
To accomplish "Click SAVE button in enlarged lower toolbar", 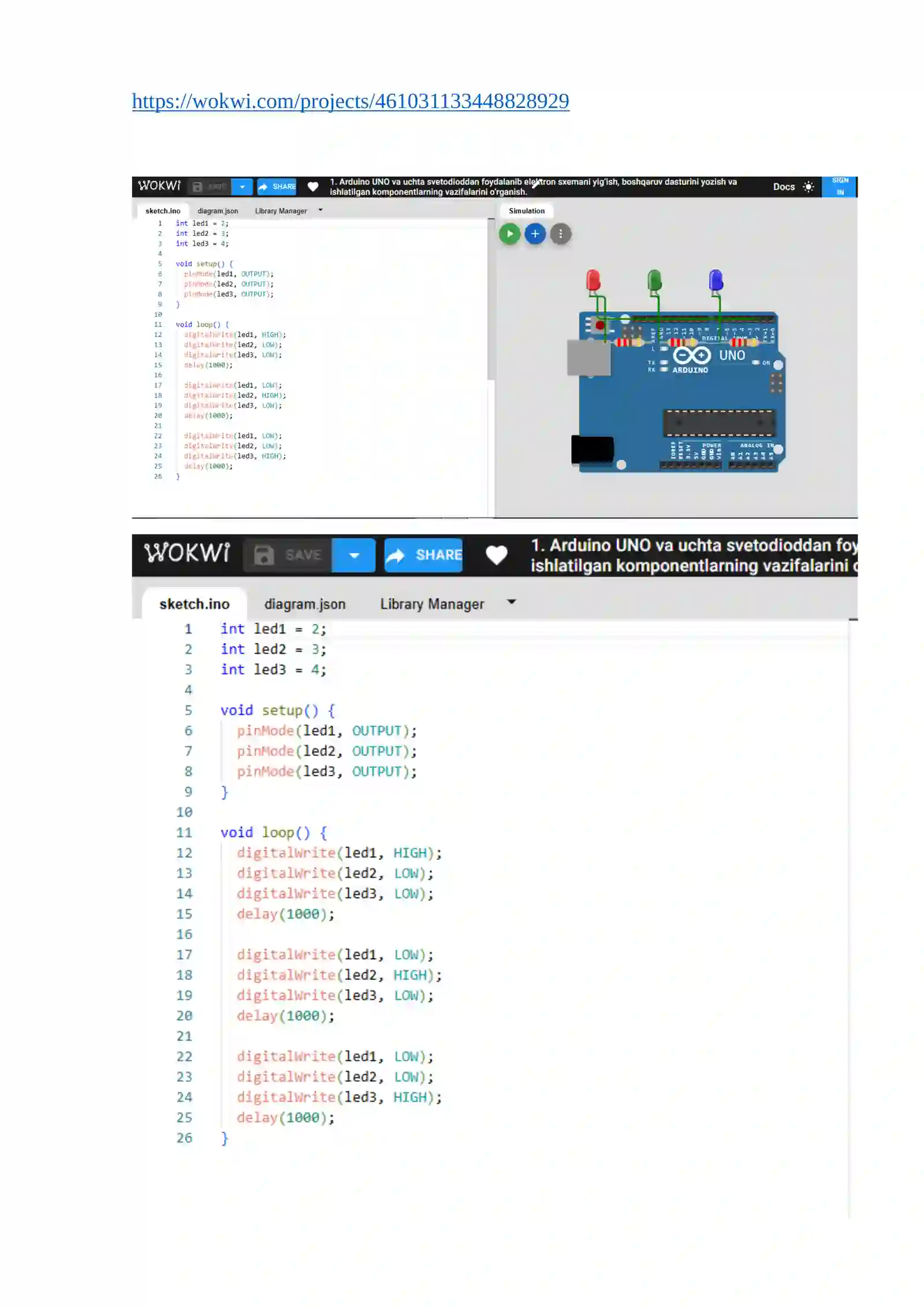I will point(288,555).
